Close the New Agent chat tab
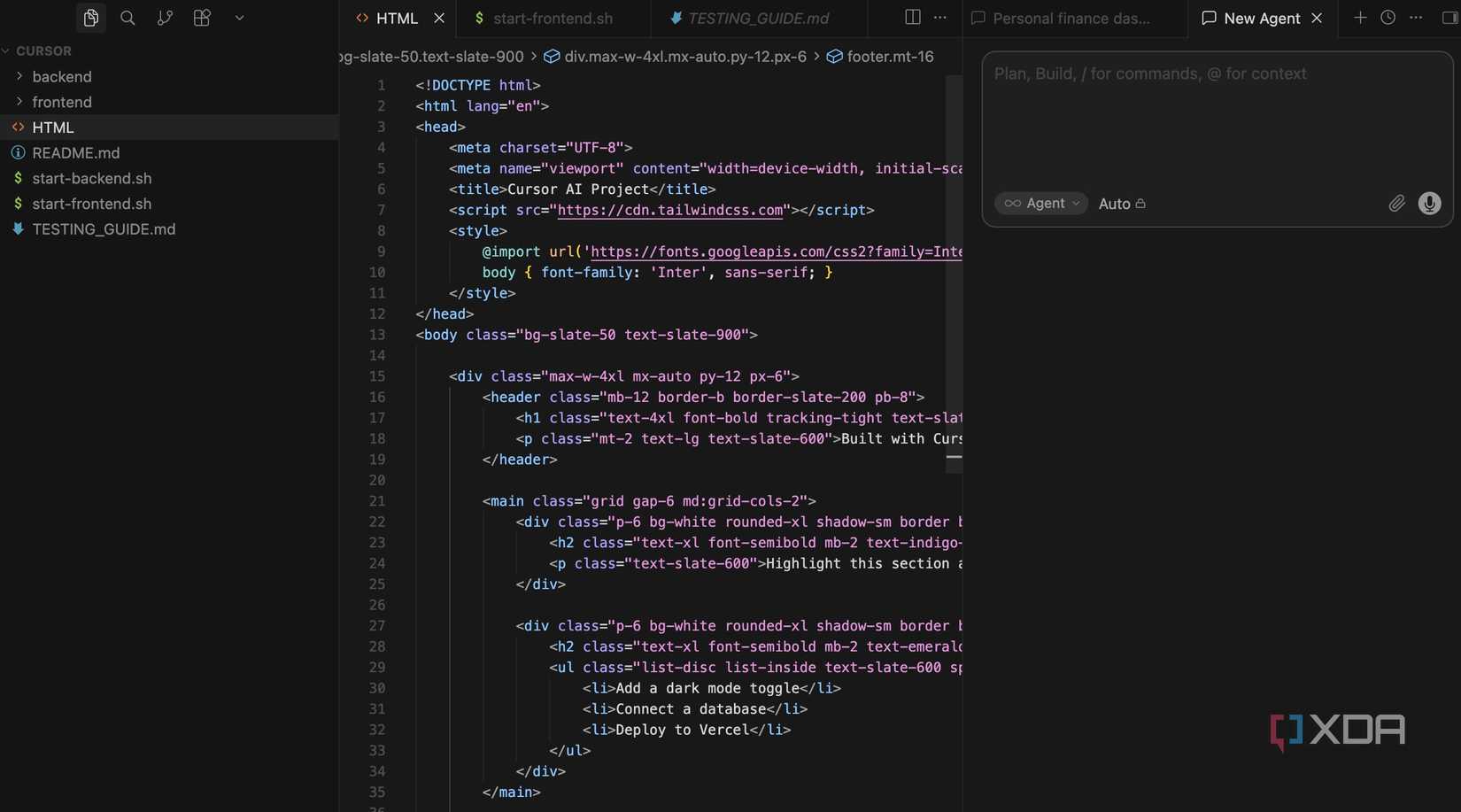This screenshot has width=1461, height=812. pos(1317,18)
